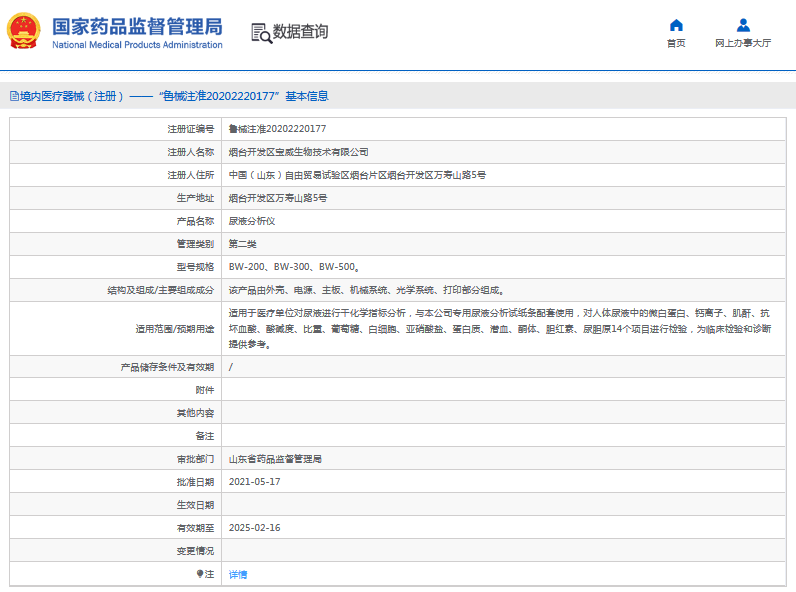The height and width of the screenshot is (592, 796).
Task: Click the 国家药品监督管理局 title
Action: 137,26
